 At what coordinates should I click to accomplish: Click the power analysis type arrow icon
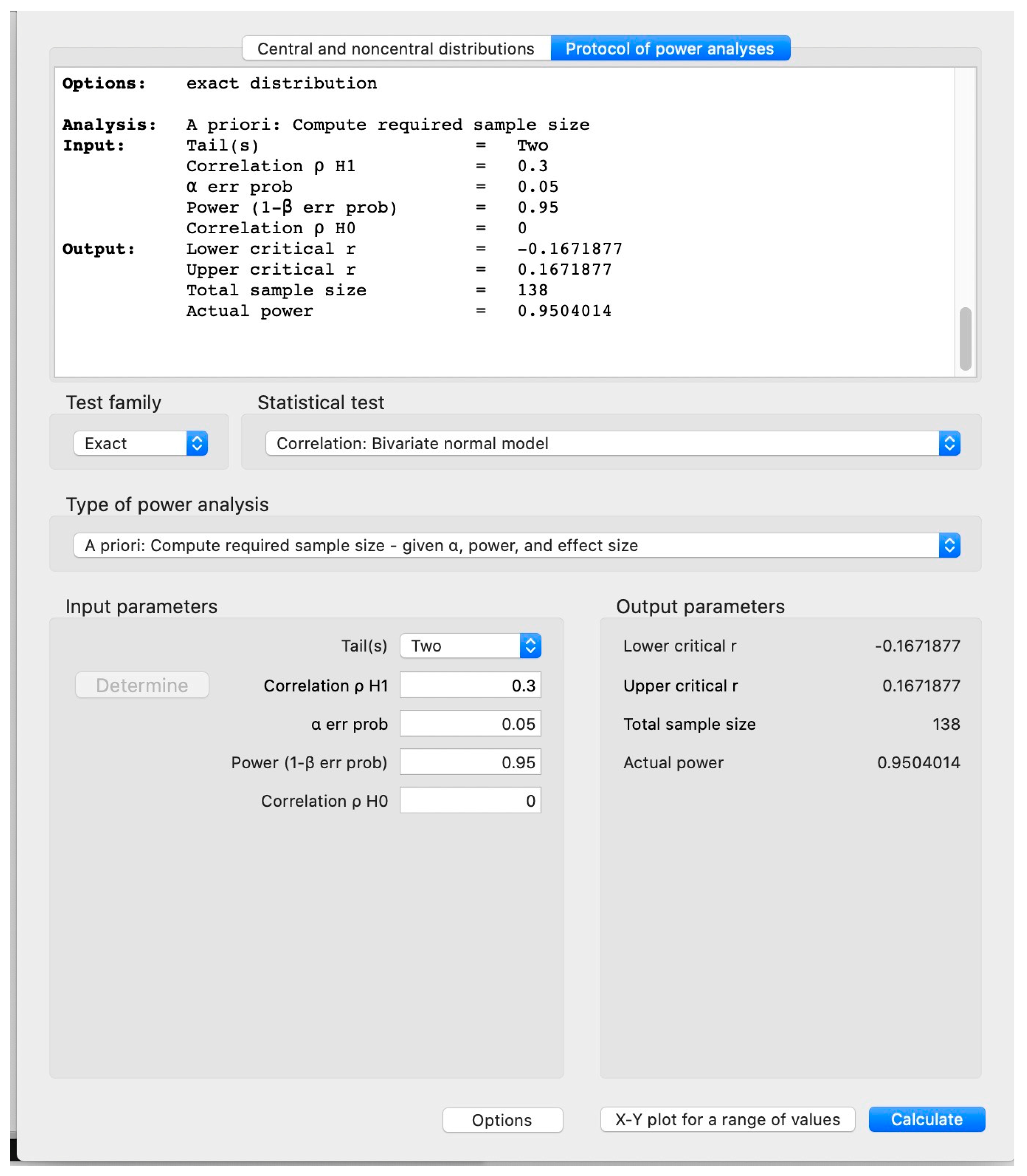coord(949,545)
